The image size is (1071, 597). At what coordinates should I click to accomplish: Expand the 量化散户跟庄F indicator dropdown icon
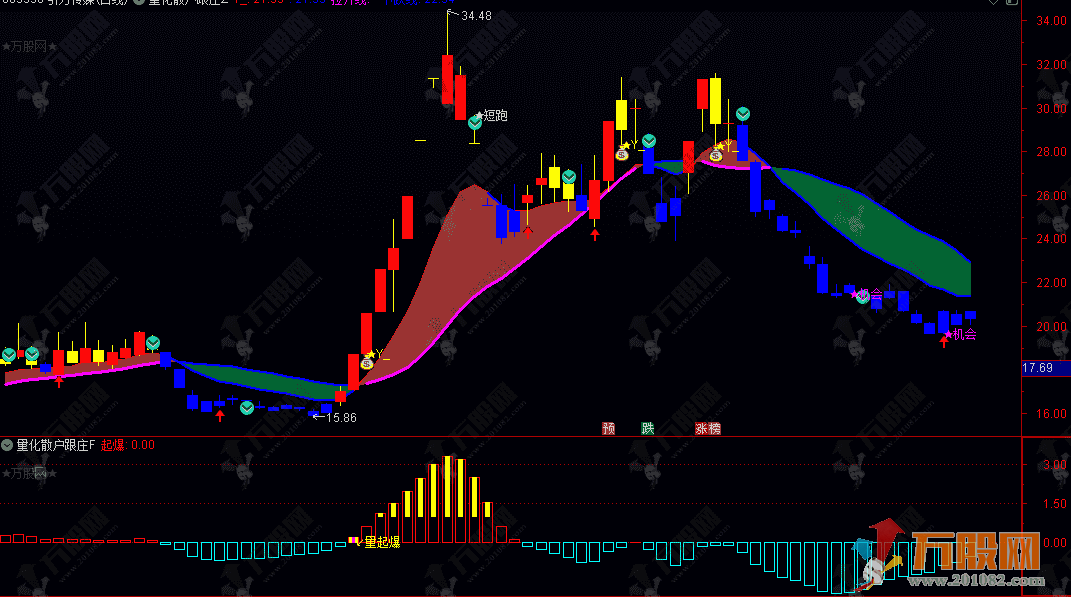pos(8,445)
